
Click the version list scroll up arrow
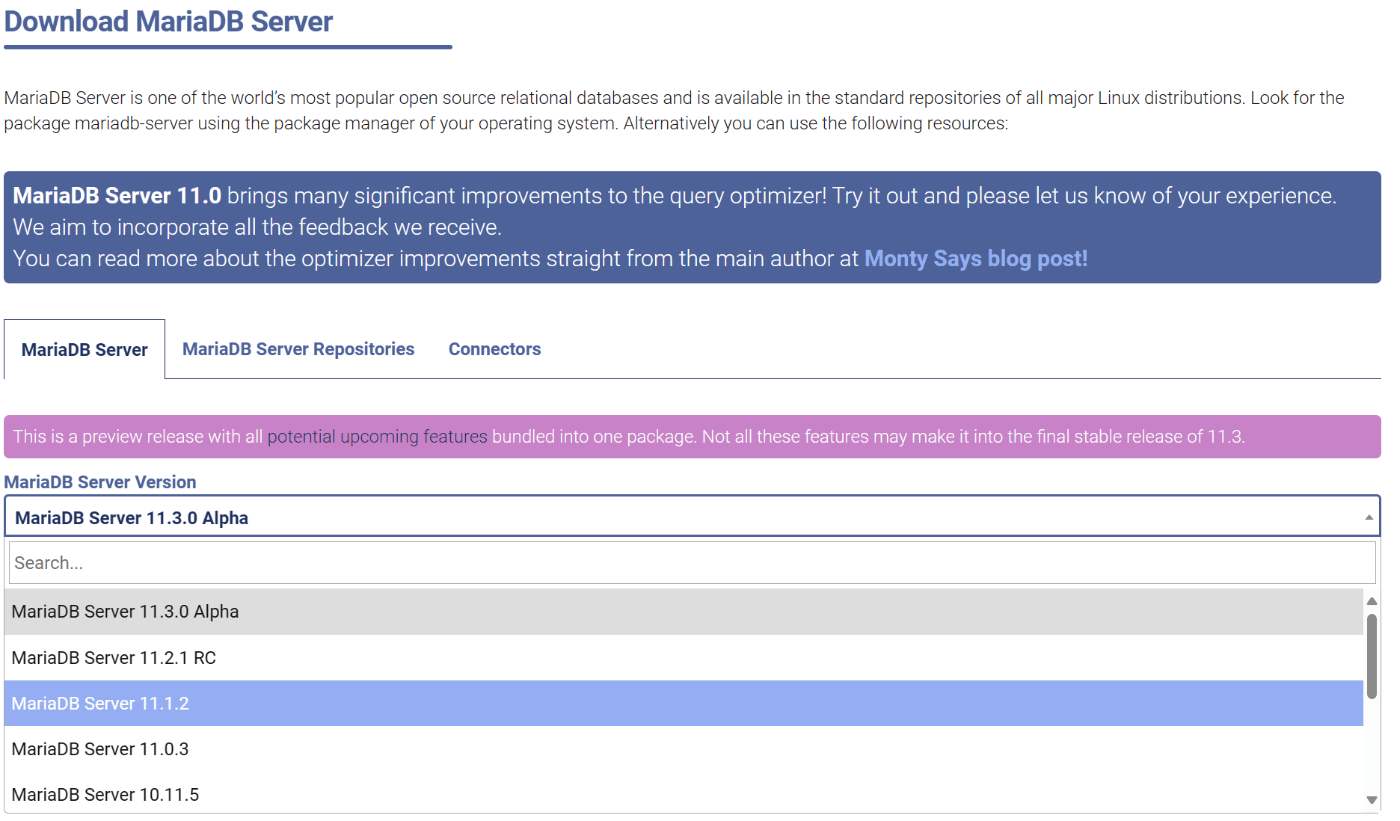coord(1372,601)
